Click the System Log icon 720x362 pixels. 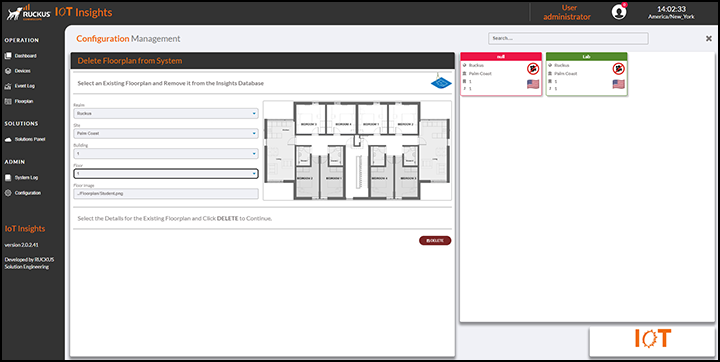pos(8,178)
